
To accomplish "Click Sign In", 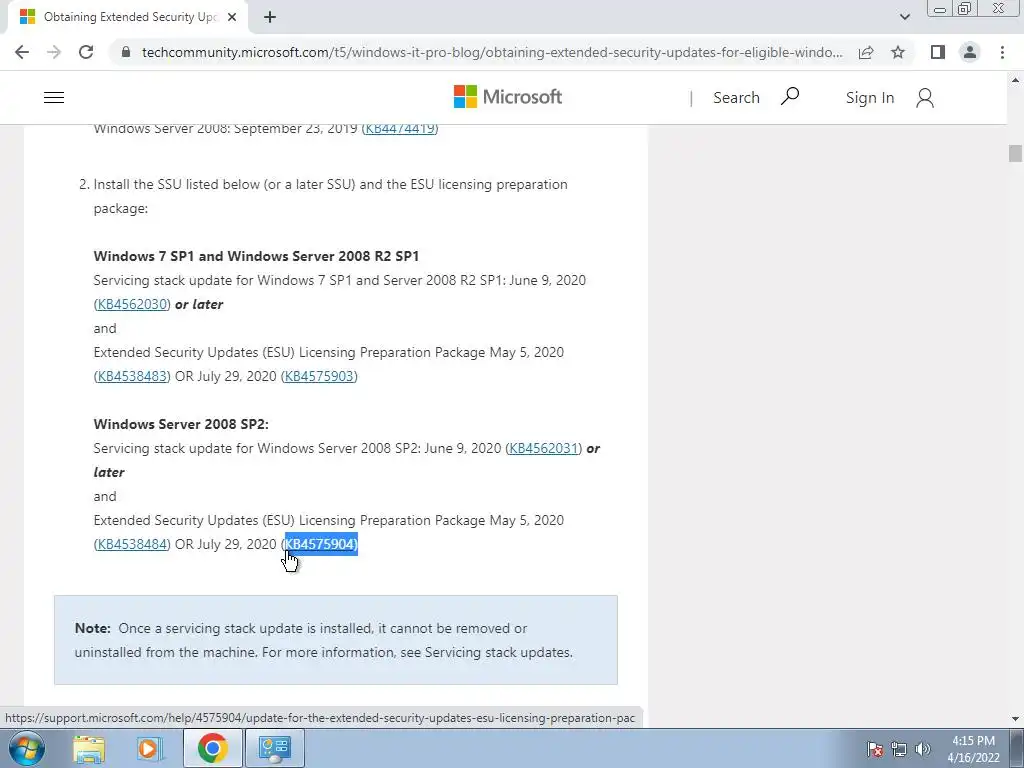I will (869, 97).
